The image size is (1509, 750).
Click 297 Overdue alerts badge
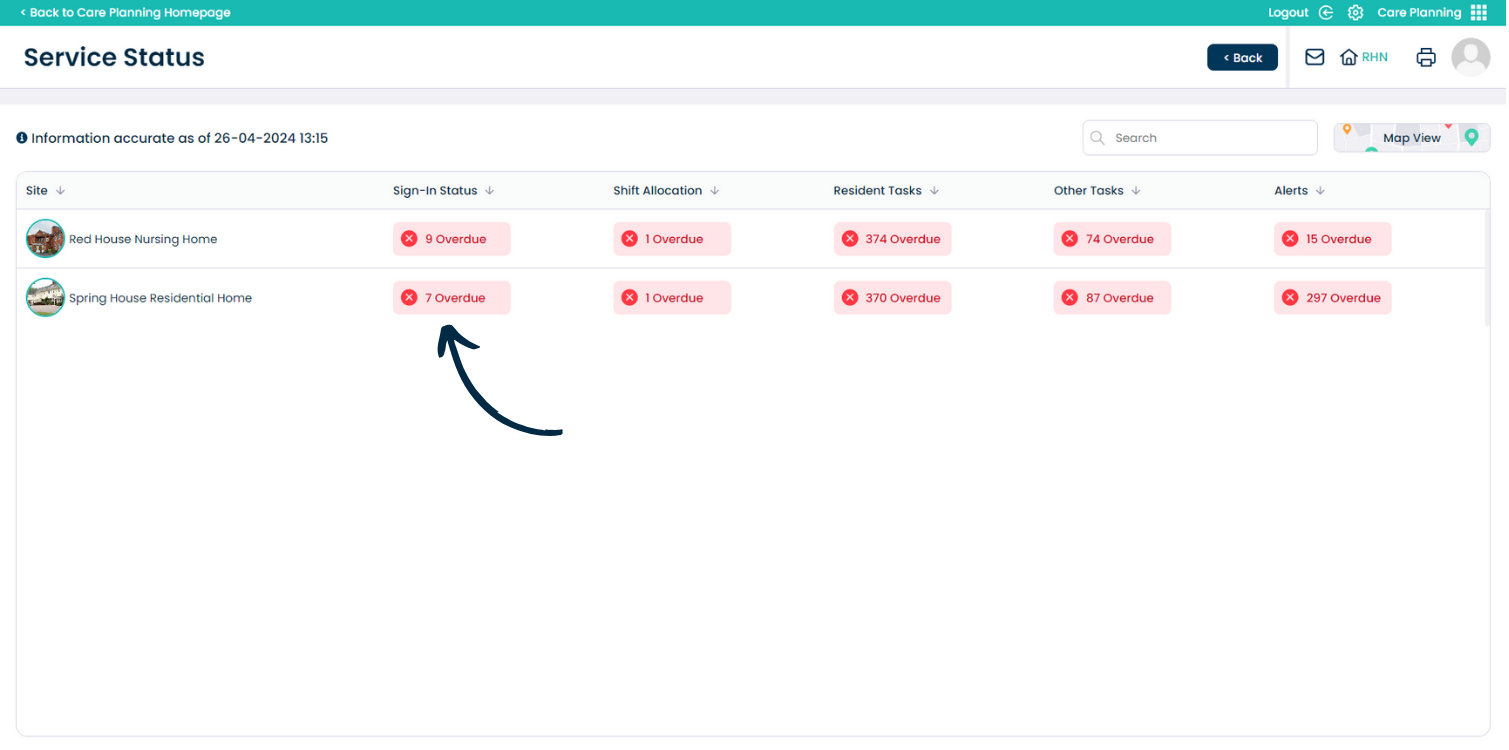click(1332, 298)
